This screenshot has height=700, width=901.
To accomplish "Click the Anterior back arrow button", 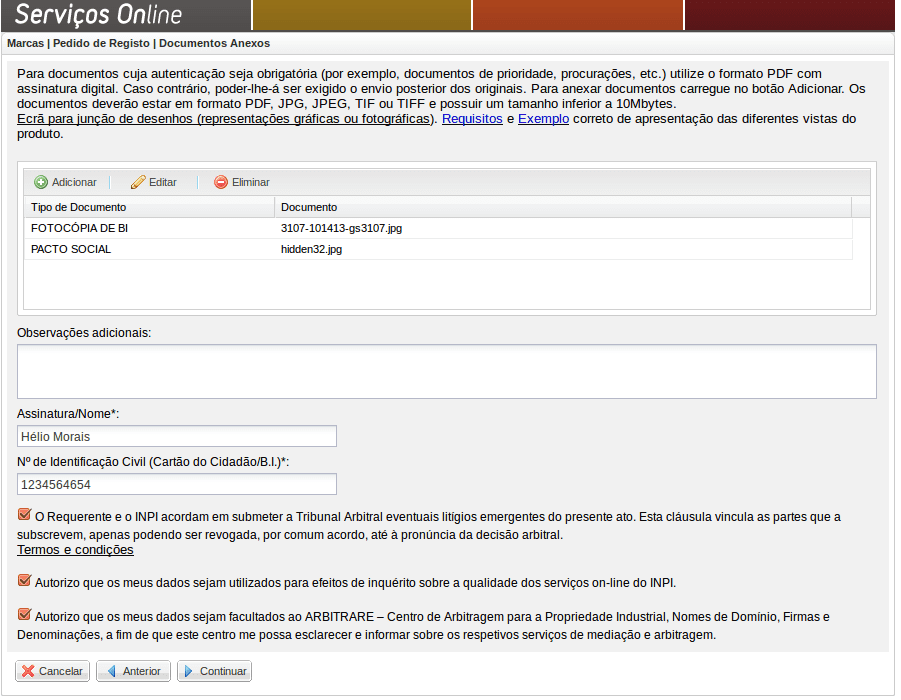I will [x=133, y=671].
